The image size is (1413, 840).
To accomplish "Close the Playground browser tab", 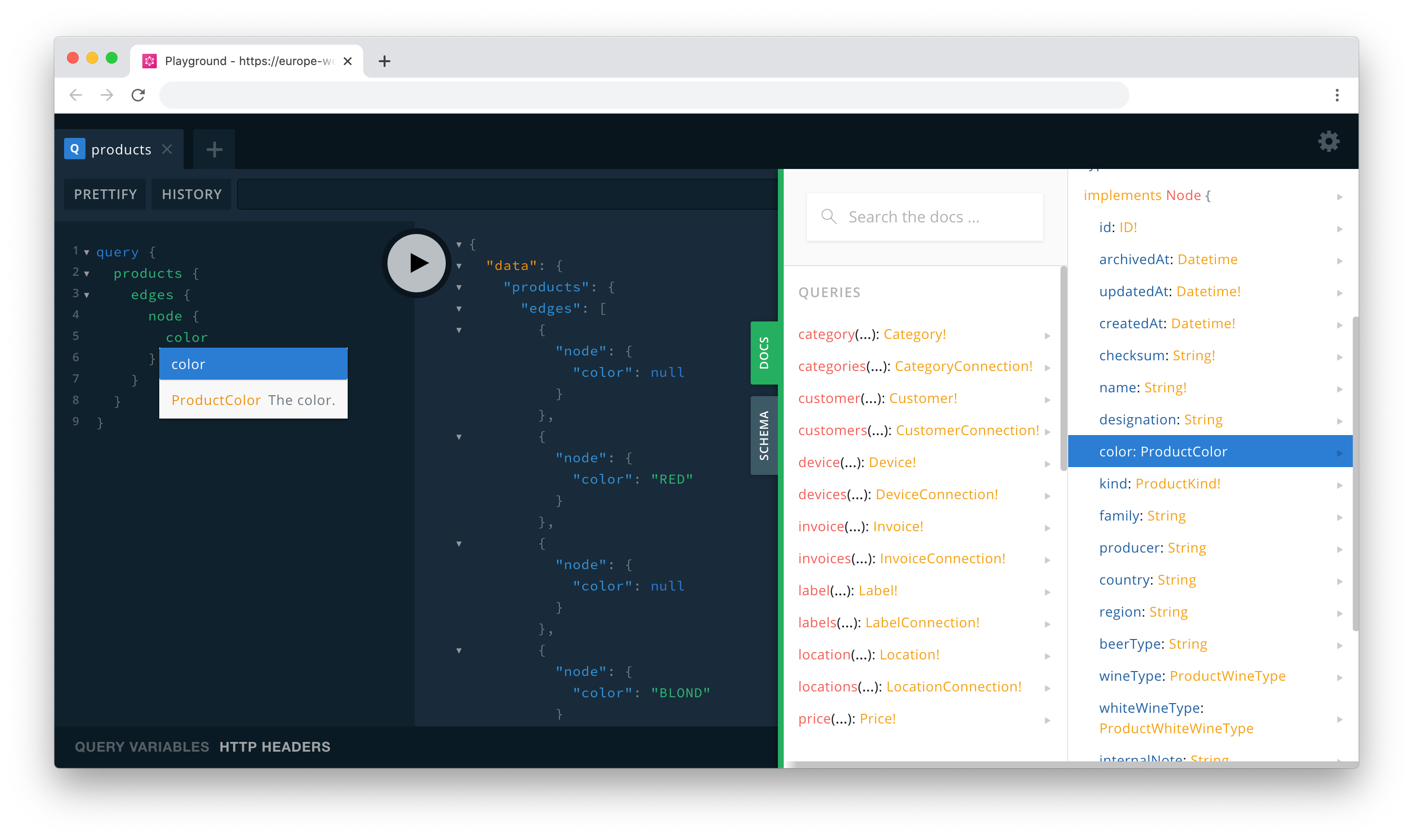I will pyautogui.click(x=348, y=61).
